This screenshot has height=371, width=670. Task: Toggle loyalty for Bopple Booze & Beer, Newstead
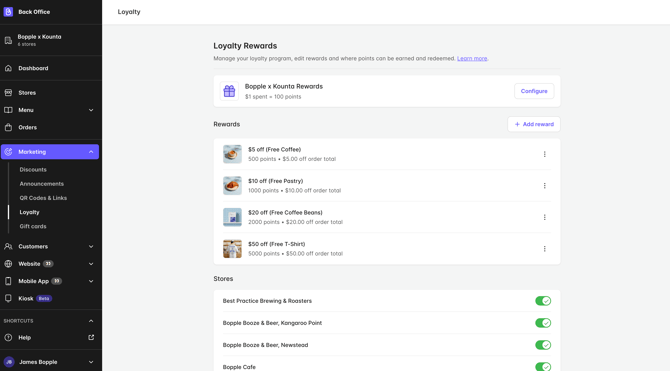pos(543,345)
